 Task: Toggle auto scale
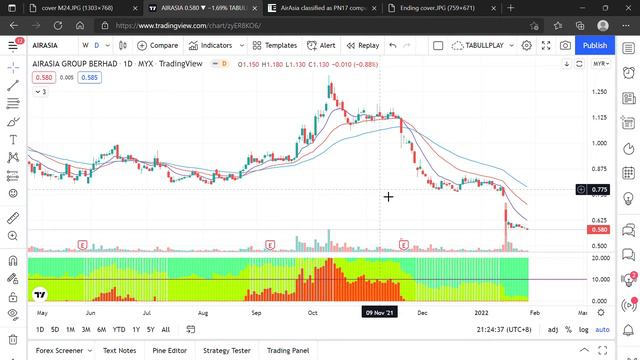click(602, 329)
